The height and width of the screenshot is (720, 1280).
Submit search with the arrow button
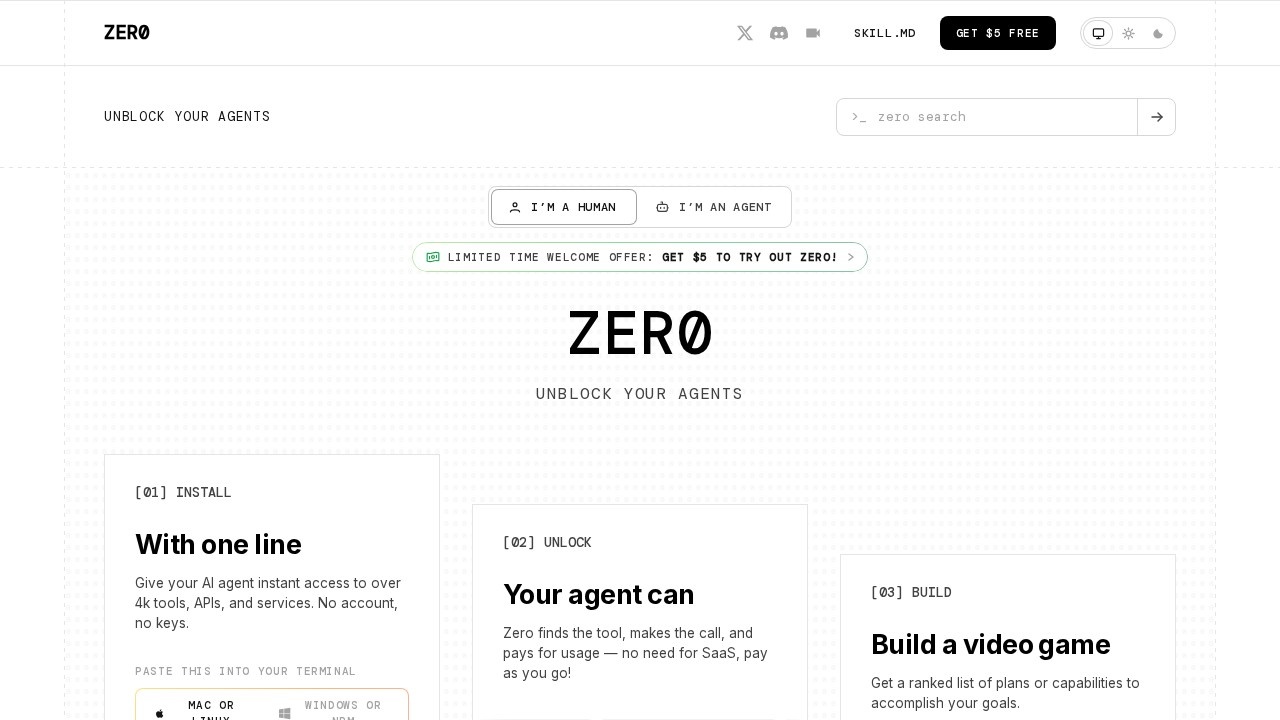1157,117
